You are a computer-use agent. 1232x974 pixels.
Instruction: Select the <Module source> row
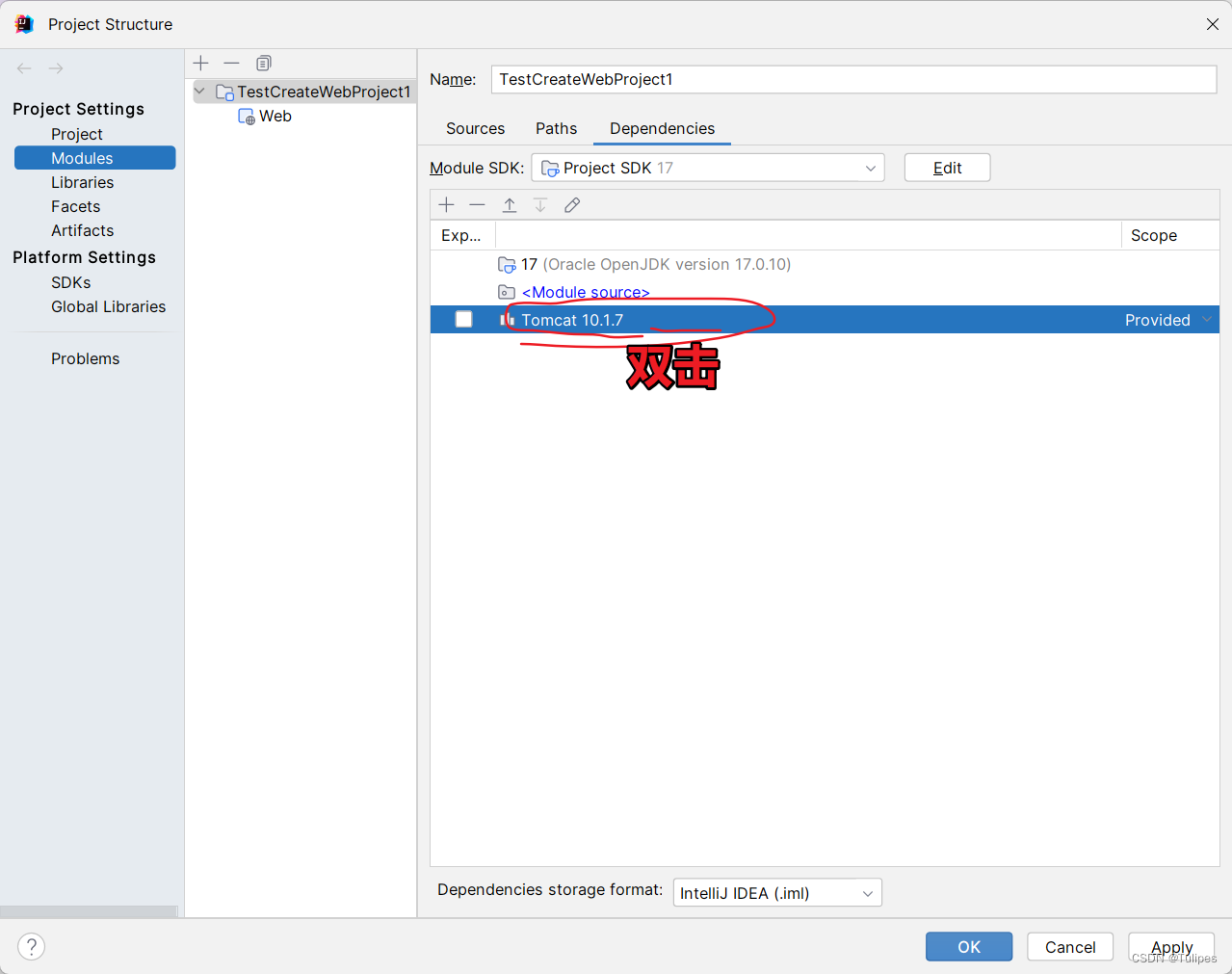click(x=825, y=292)
